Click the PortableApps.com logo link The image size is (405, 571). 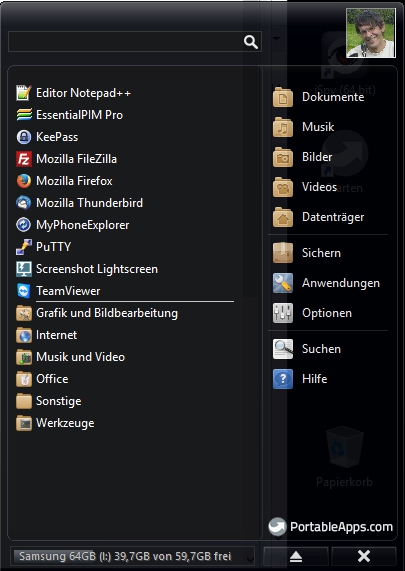(331, 527)
